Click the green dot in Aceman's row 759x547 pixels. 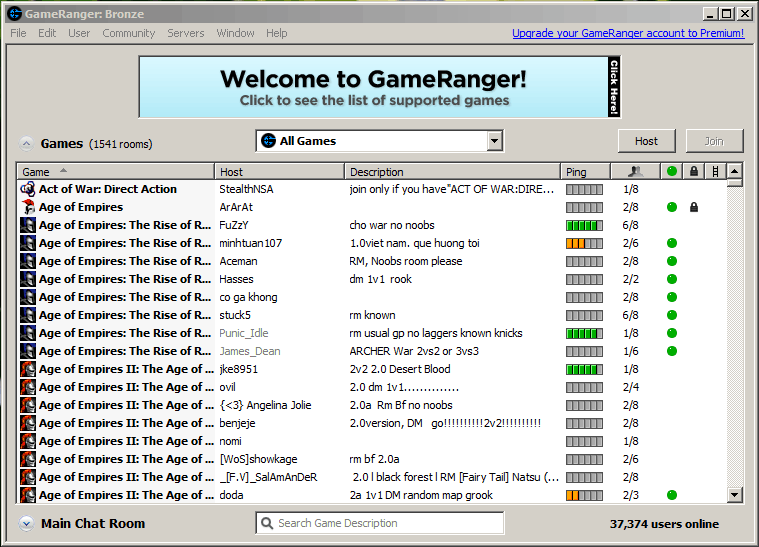[671, 261]
